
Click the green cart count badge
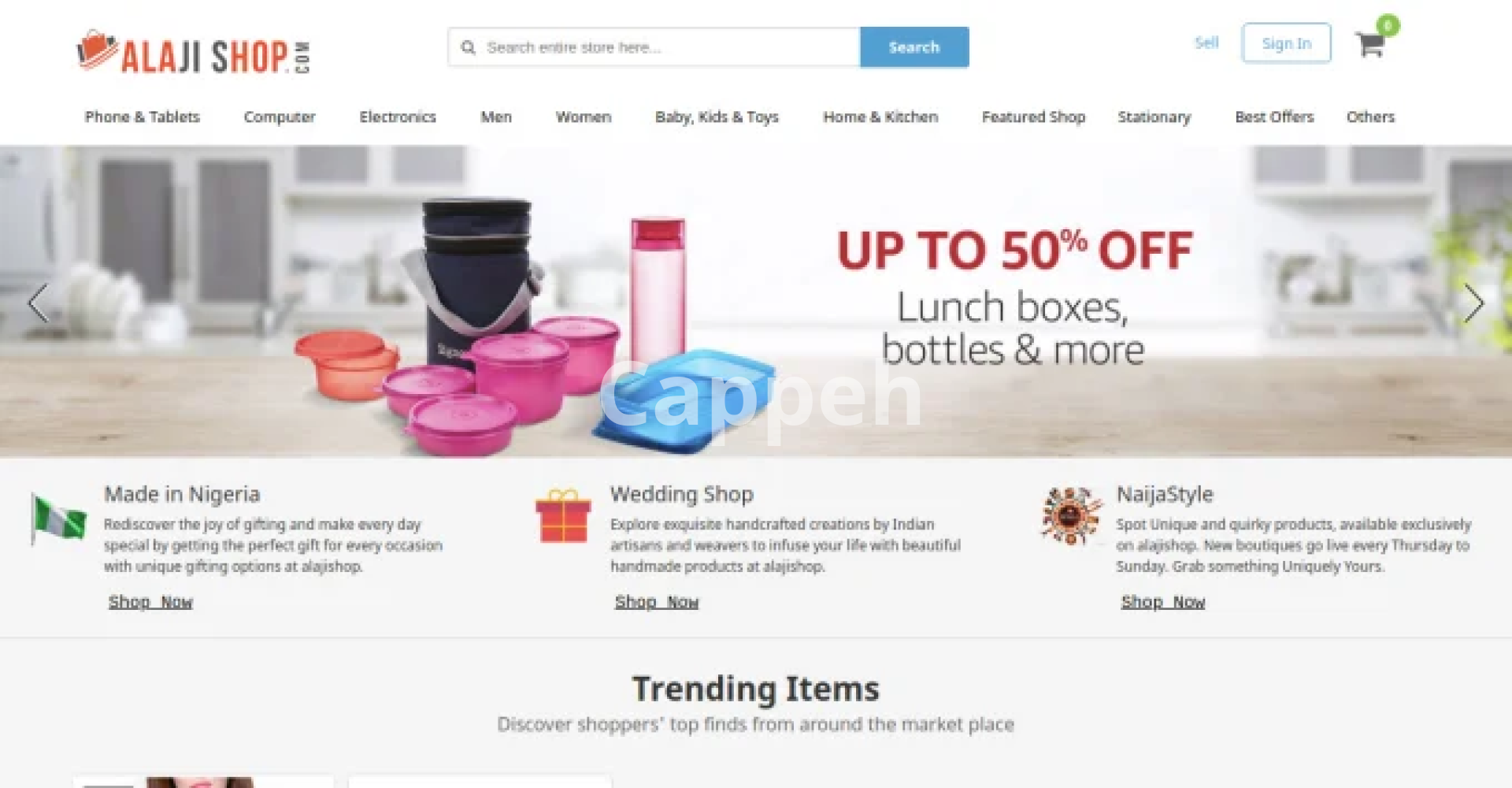tap(1388, 25)
